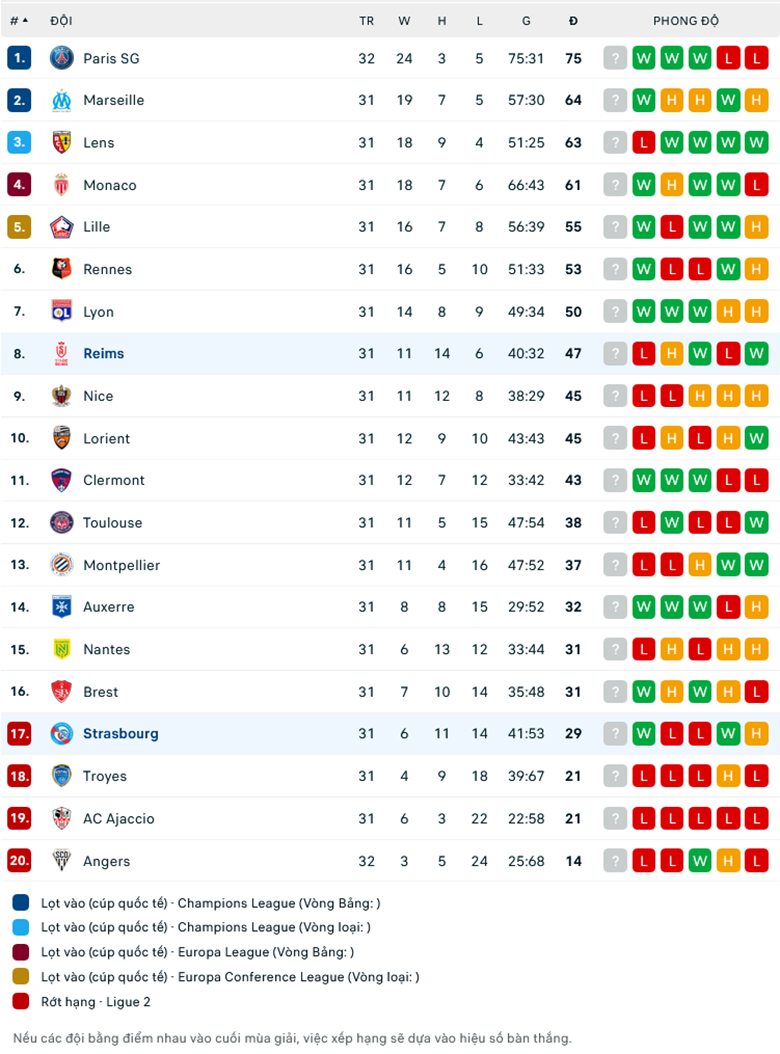Click Troyes rank 18 position badge
780x1054 pixels.
tap(19, 776)
